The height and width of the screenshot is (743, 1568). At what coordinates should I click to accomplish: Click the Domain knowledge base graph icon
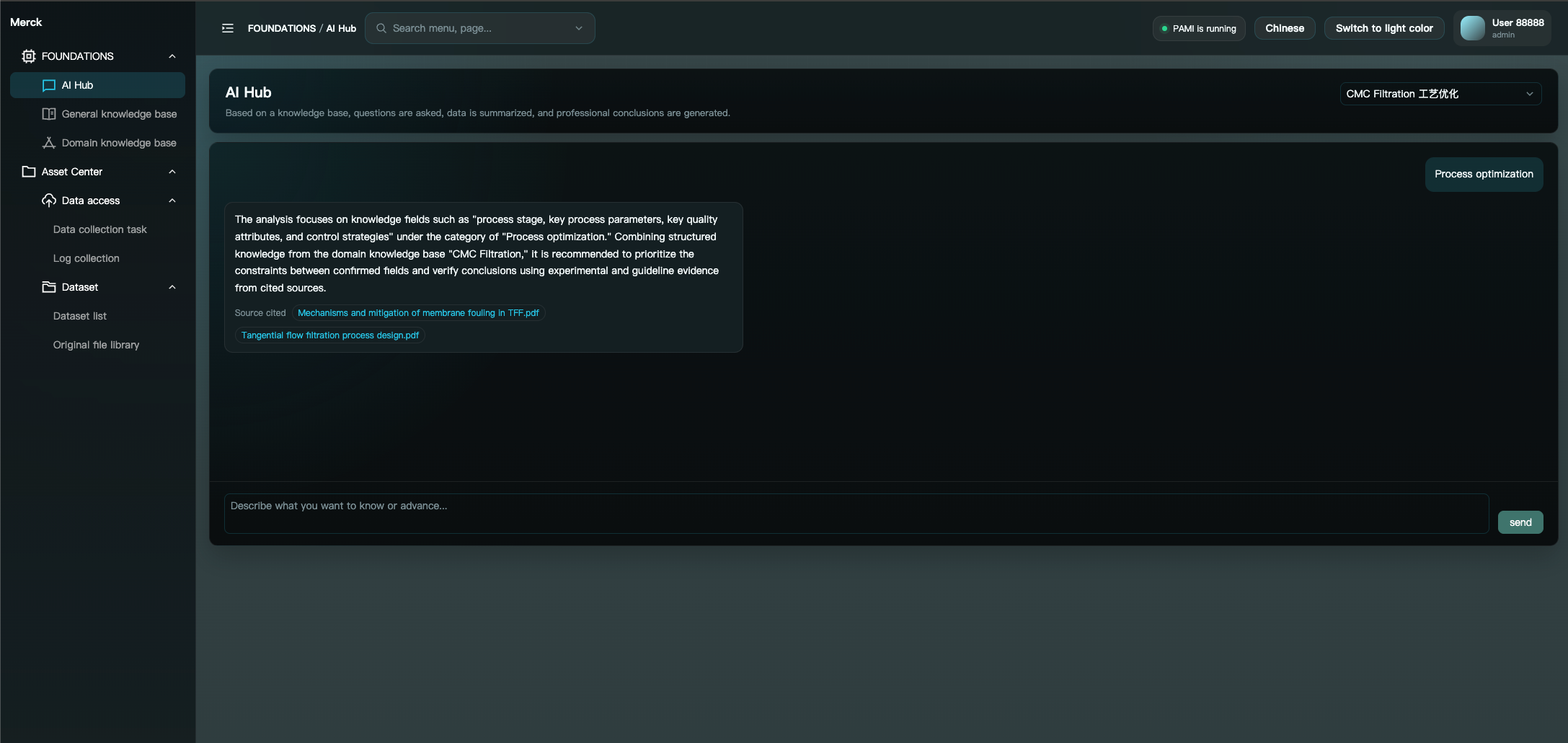tap(49, 143)
